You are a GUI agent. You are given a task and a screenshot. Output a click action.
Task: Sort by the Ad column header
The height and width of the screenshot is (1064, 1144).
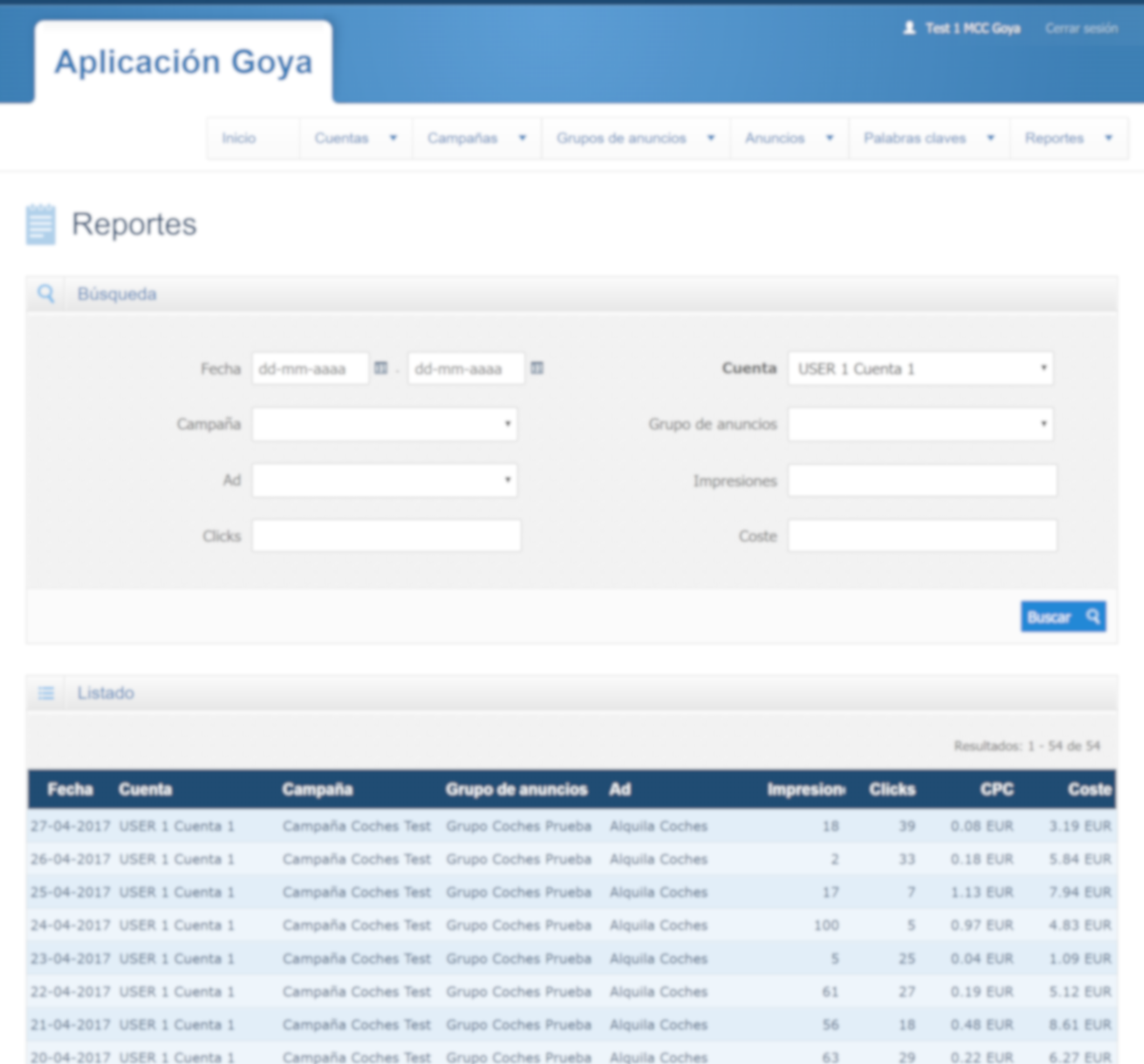pyautogui.click(x=620, y=789)
